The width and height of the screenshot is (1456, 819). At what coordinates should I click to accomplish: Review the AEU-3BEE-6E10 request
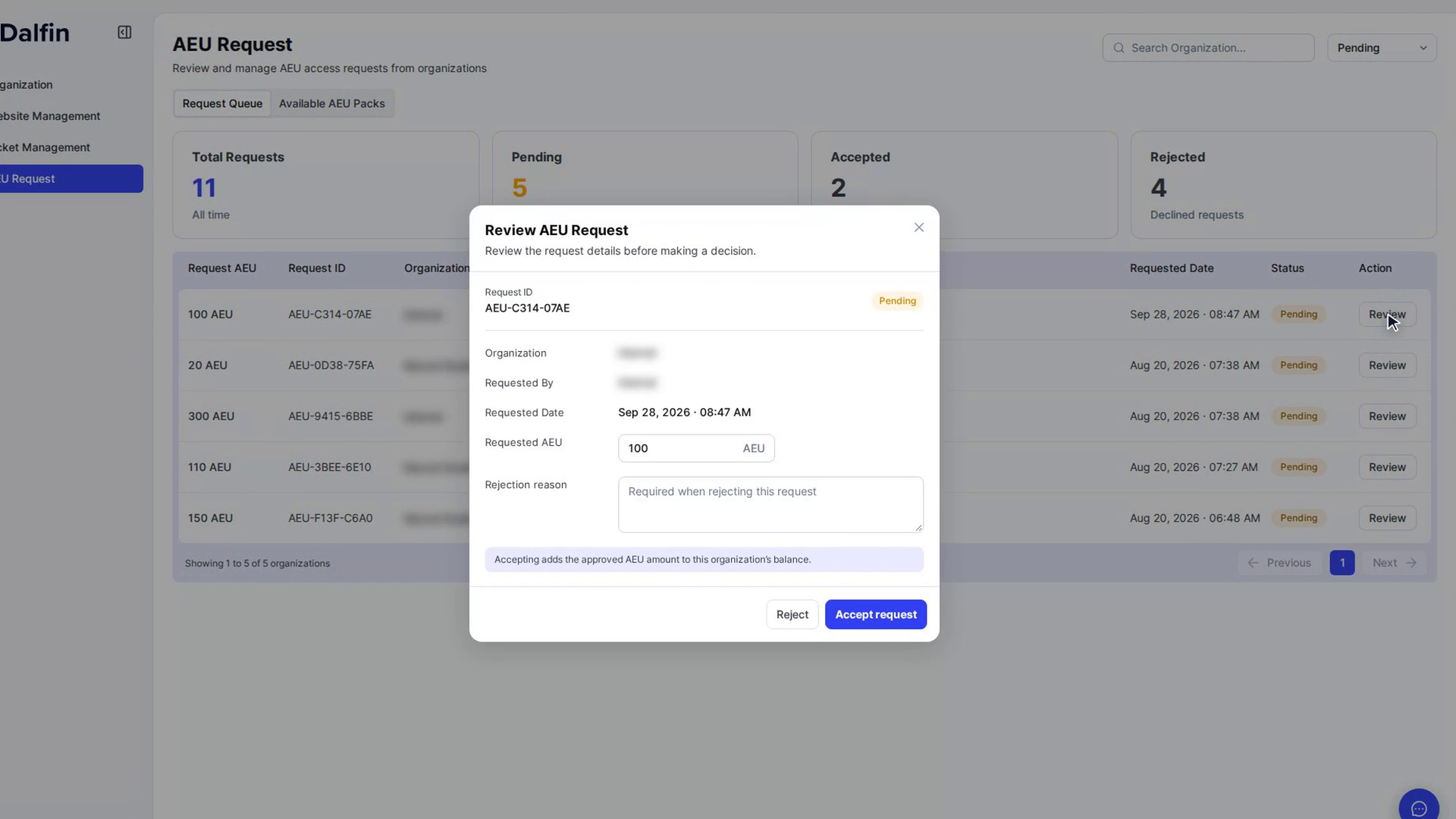[1387, 467]
